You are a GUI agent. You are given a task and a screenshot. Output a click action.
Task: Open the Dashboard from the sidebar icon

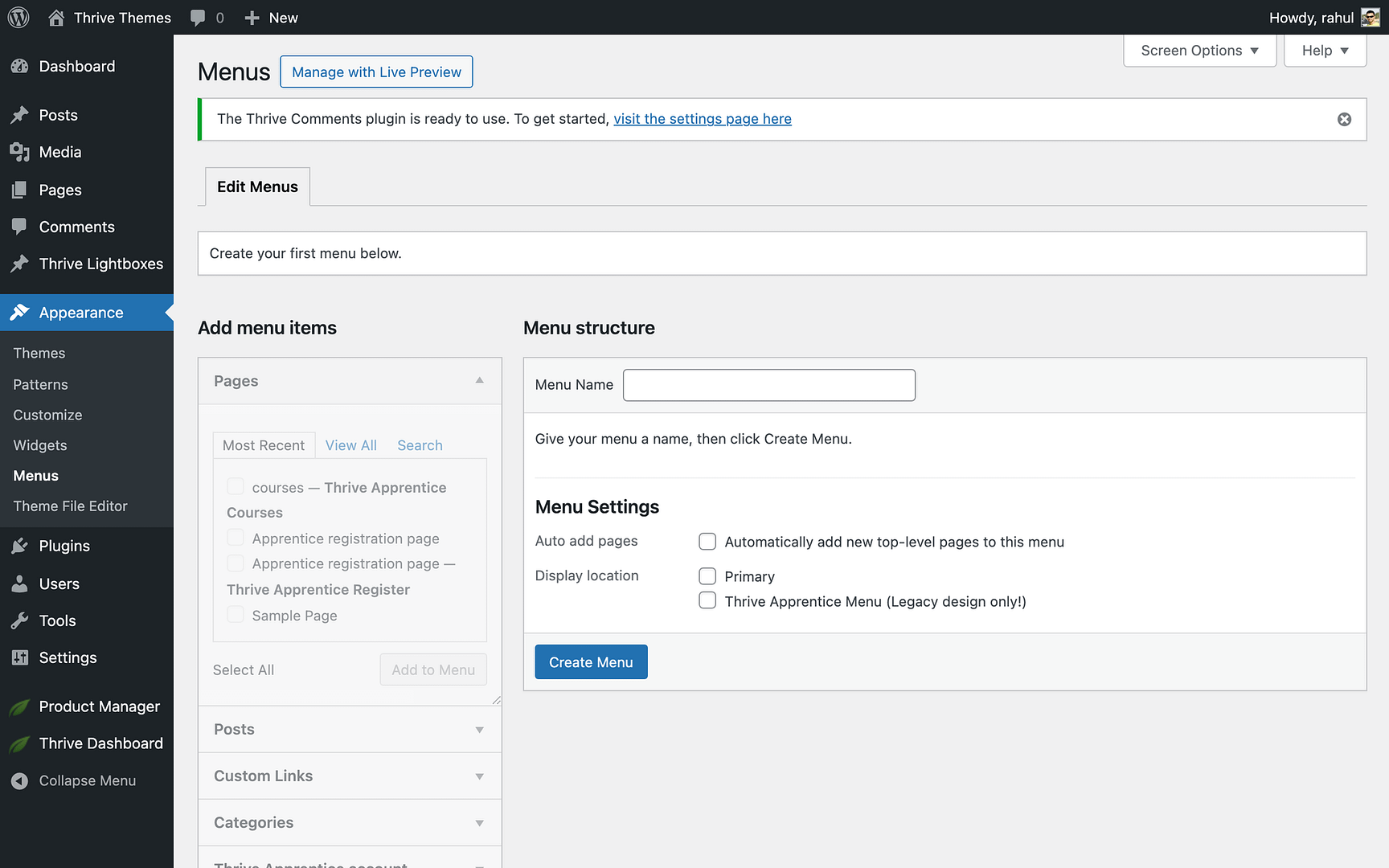(x=20, y=67)
